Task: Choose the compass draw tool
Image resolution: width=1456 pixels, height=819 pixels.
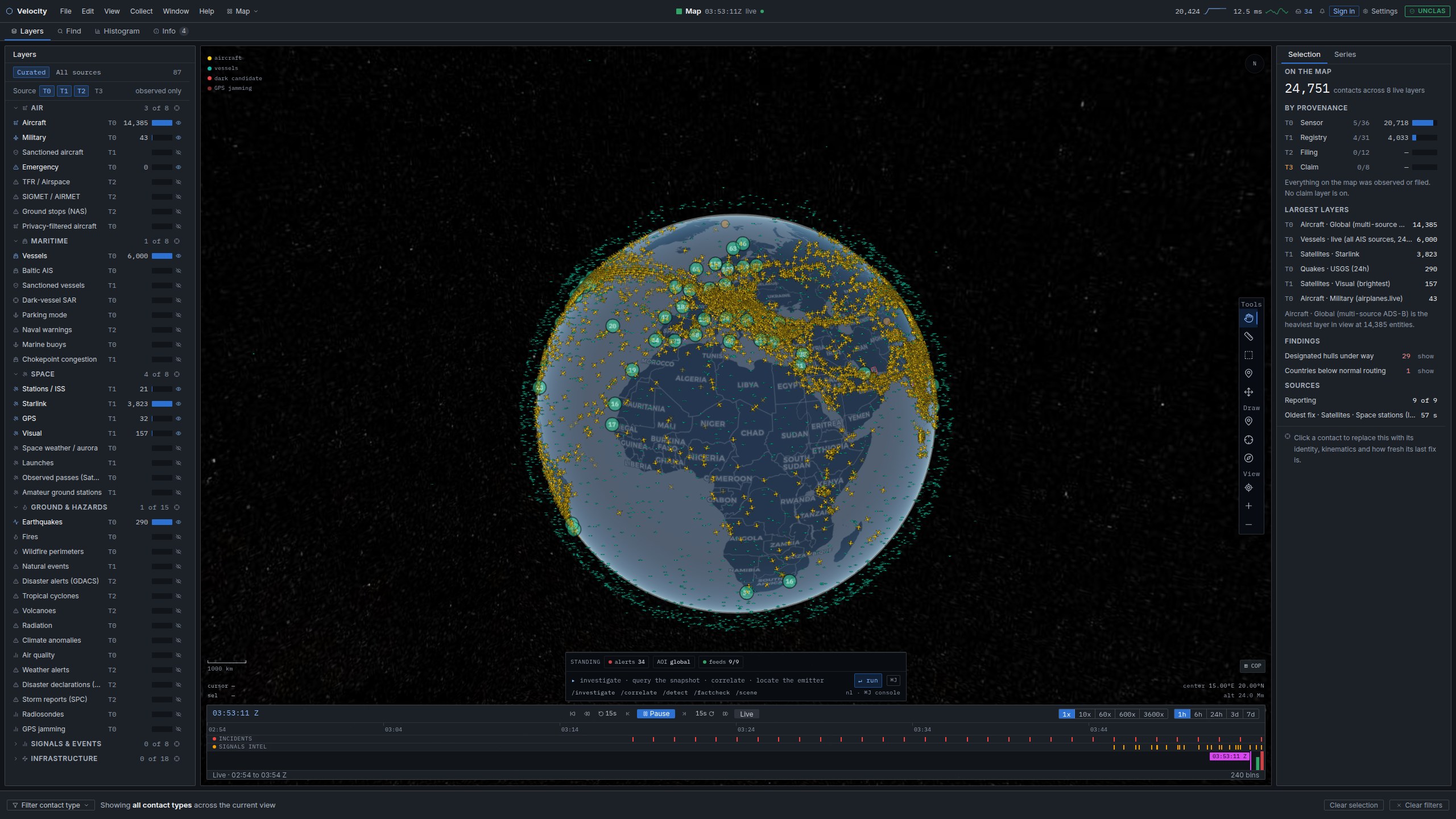Action: pyautogui.click(x=1248, y=458)
